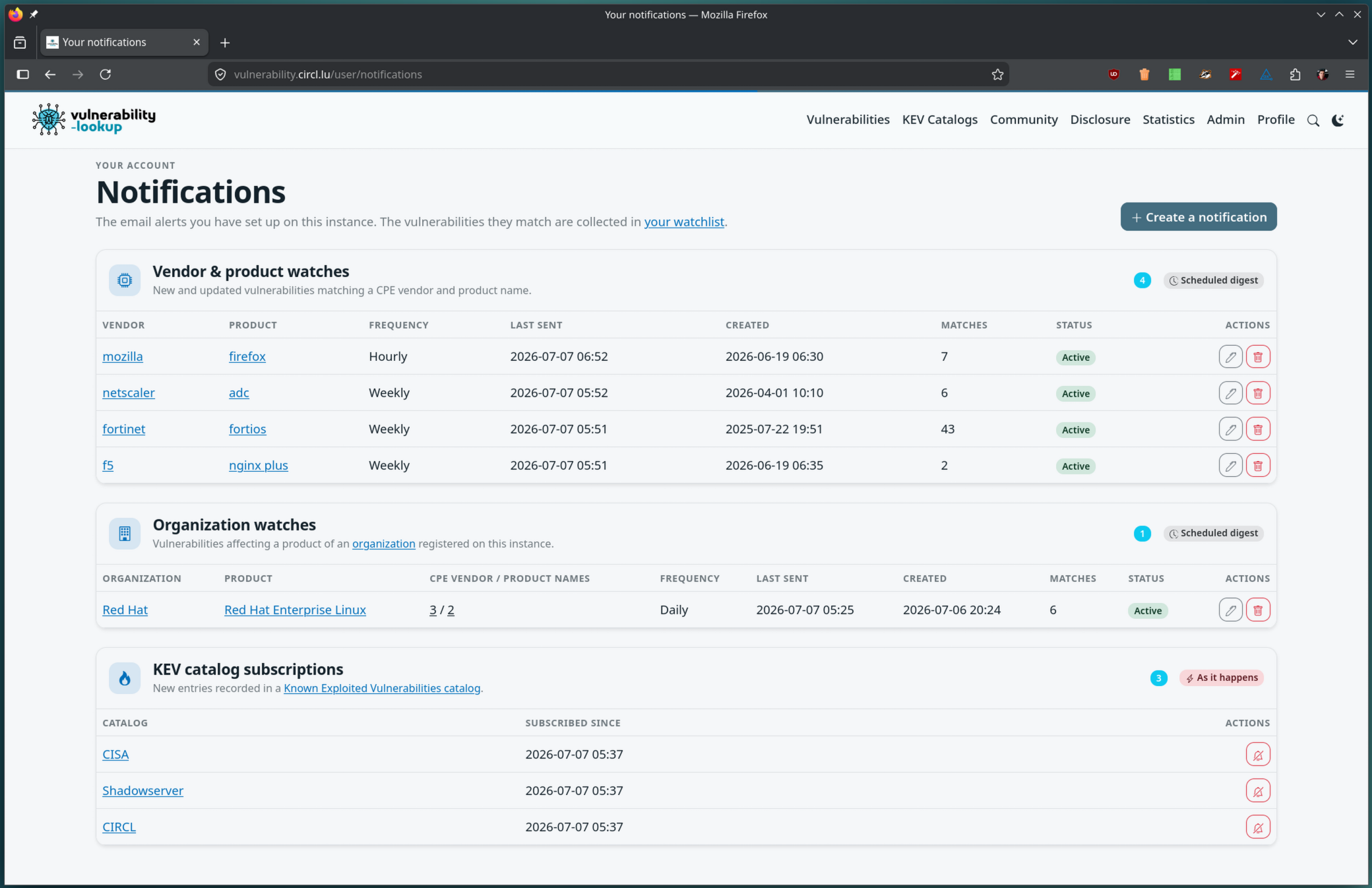1372x888 pixels.
Task: Open the KEV Catalogs menu
Action: point(939,119)
